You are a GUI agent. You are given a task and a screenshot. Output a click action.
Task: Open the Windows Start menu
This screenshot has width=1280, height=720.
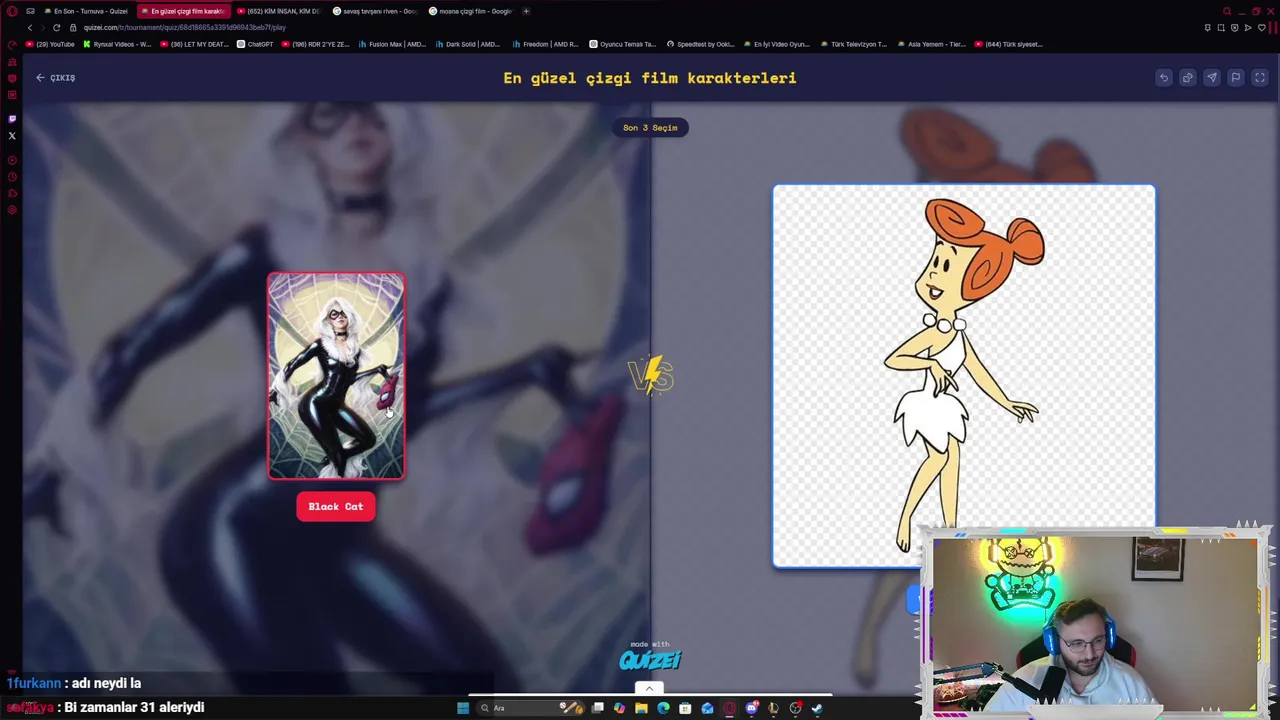coord(463,708)
